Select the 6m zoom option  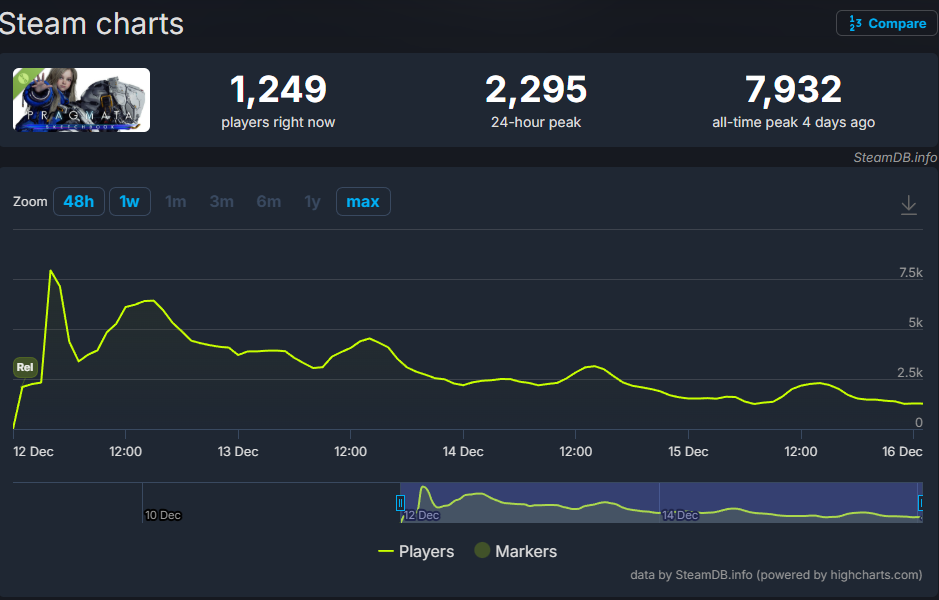(268, 201)
